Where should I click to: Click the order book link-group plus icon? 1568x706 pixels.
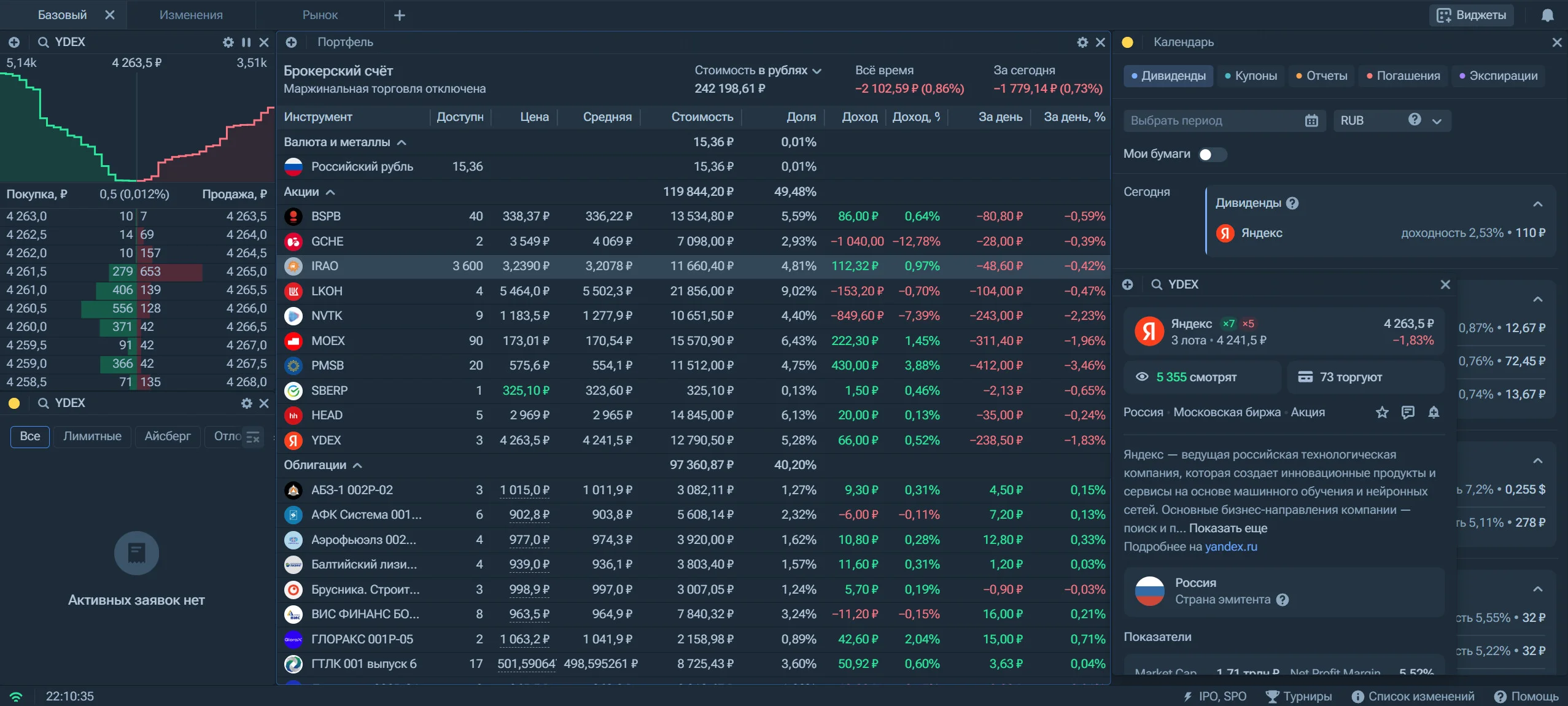[x=14, y=42]
